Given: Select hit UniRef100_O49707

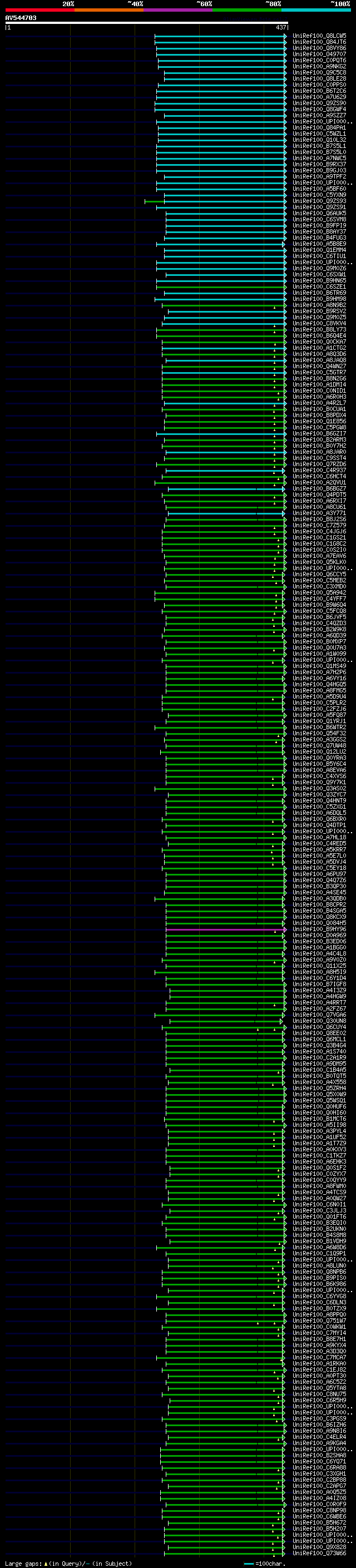Looking at the screenshot, I should pyautogui.click(x=319, y=54).
